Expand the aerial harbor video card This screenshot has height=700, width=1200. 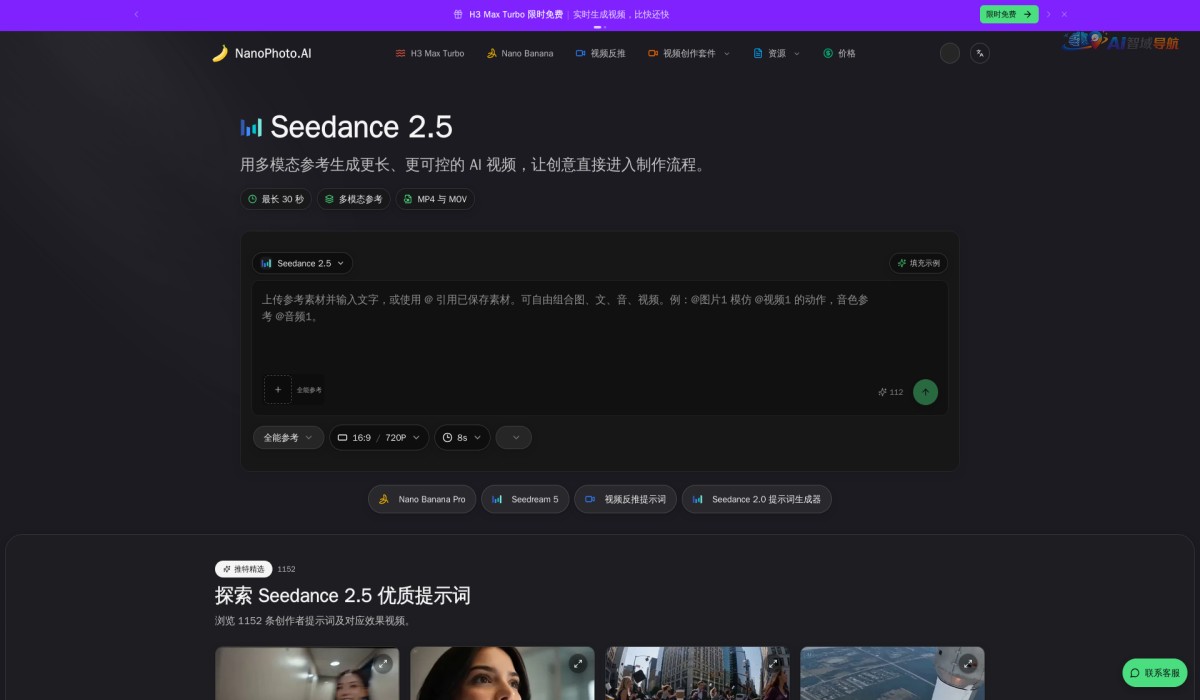pos(968,663)
